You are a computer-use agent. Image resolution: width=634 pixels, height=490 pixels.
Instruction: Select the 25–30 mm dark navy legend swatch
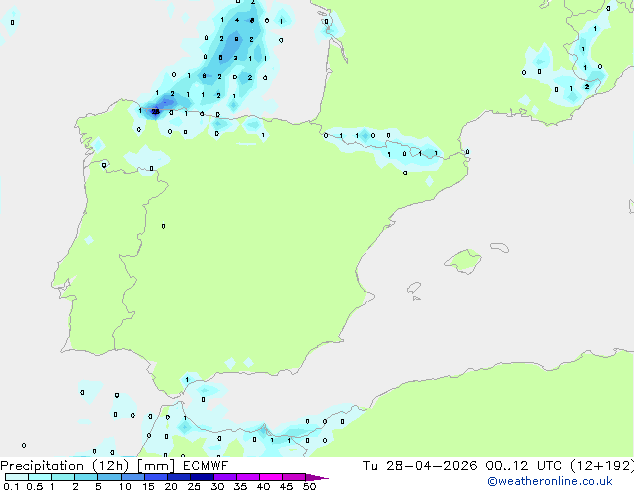pyautogui.click(x=202, y=477)
